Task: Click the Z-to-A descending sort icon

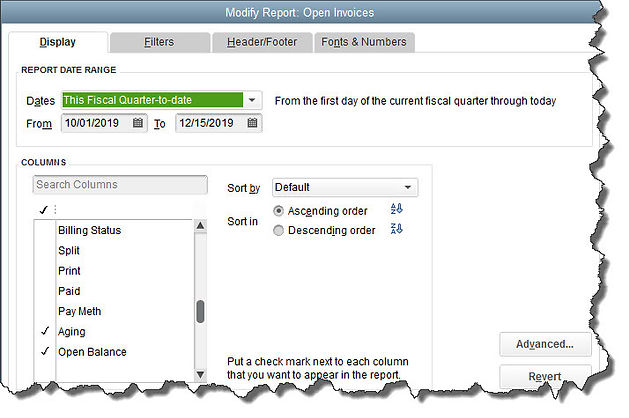Action: [396, 229]
